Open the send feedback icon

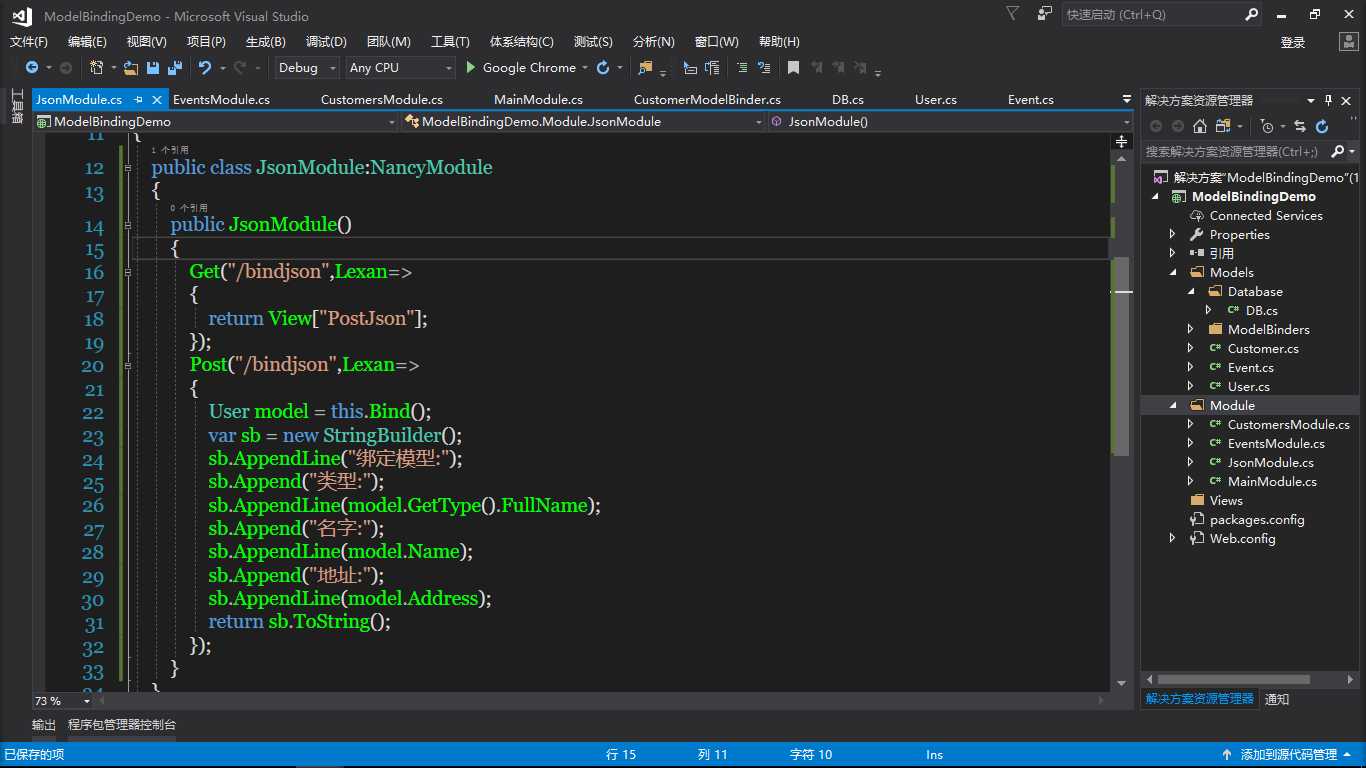(1045, 14)
